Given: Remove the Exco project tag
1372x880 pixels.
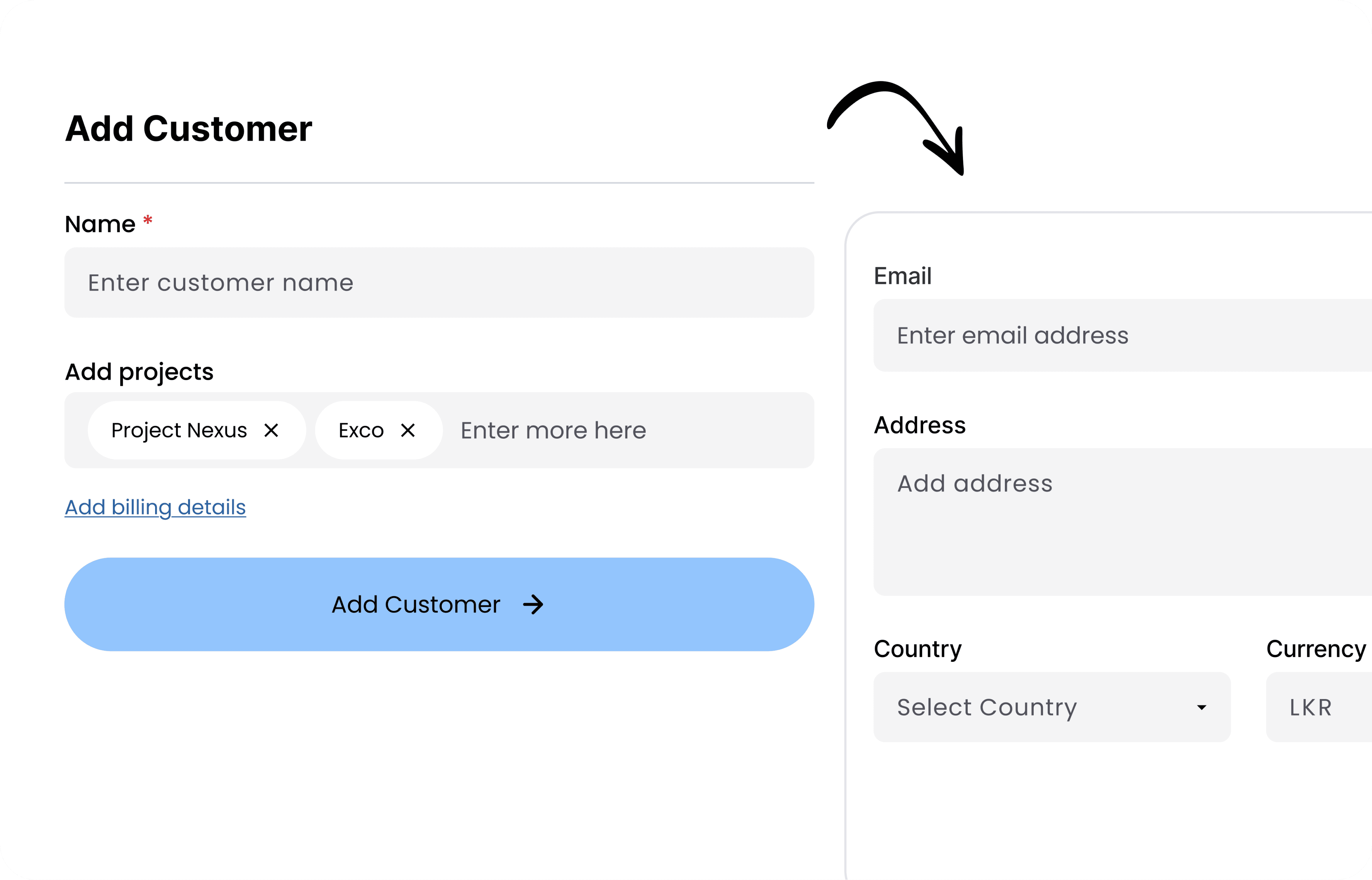Looking at the screenshot, I should [x=408, y=430].
